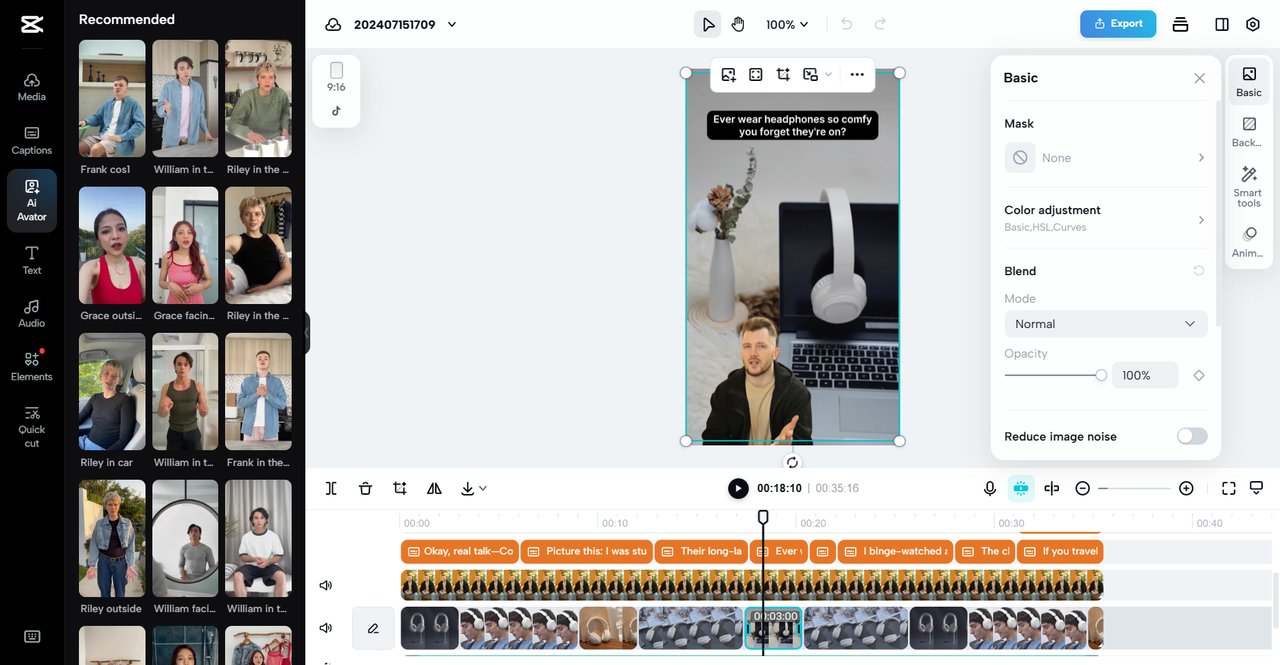Viewport: 1280px width, 665px height.
Task: Switch to the Smart tools tab
Action: 1249,188
